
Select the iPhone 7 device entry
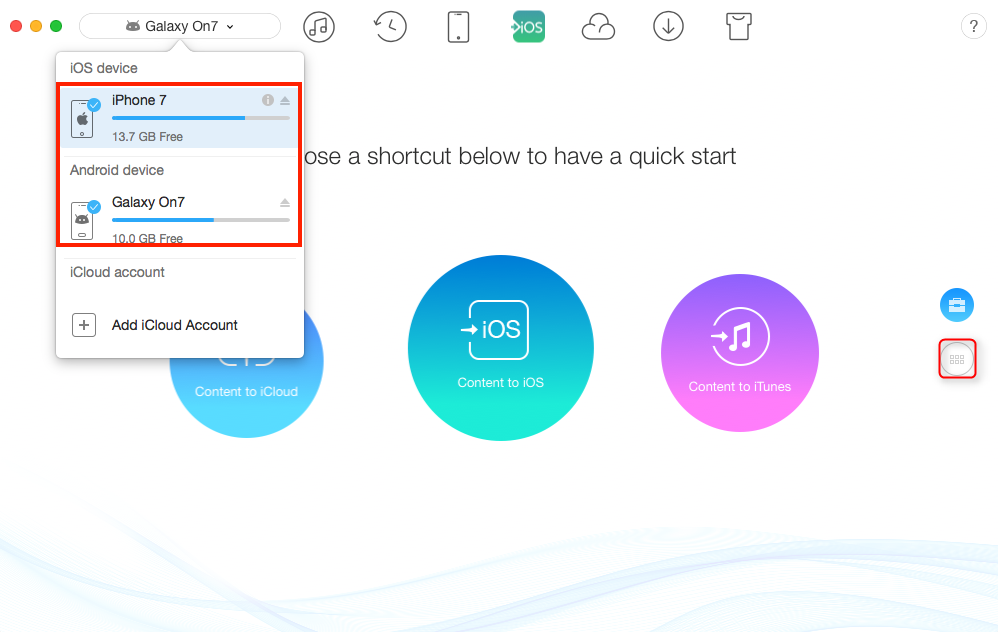pos(179,118)
